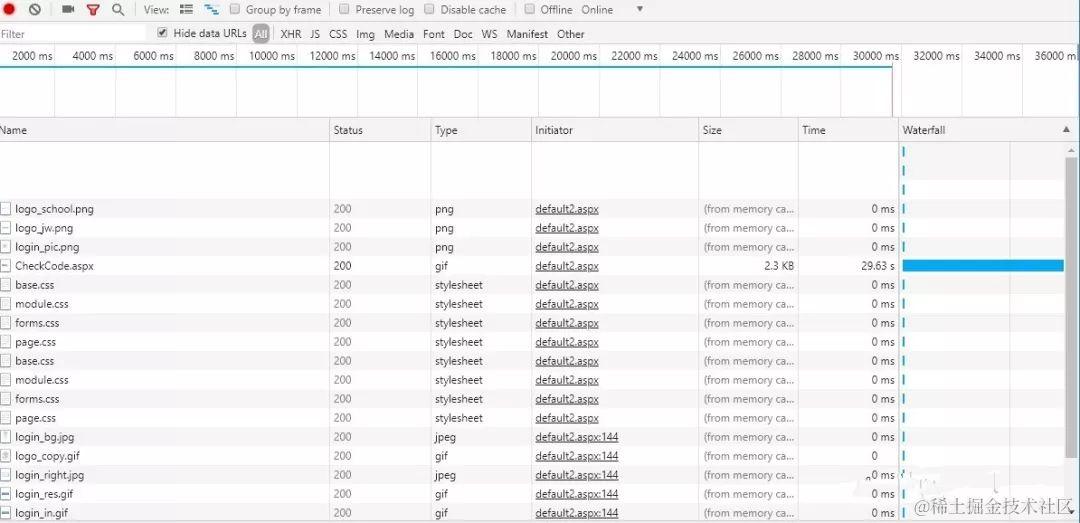
Task: Open initiator link for logo_school.png
Action: pos(567,209)
